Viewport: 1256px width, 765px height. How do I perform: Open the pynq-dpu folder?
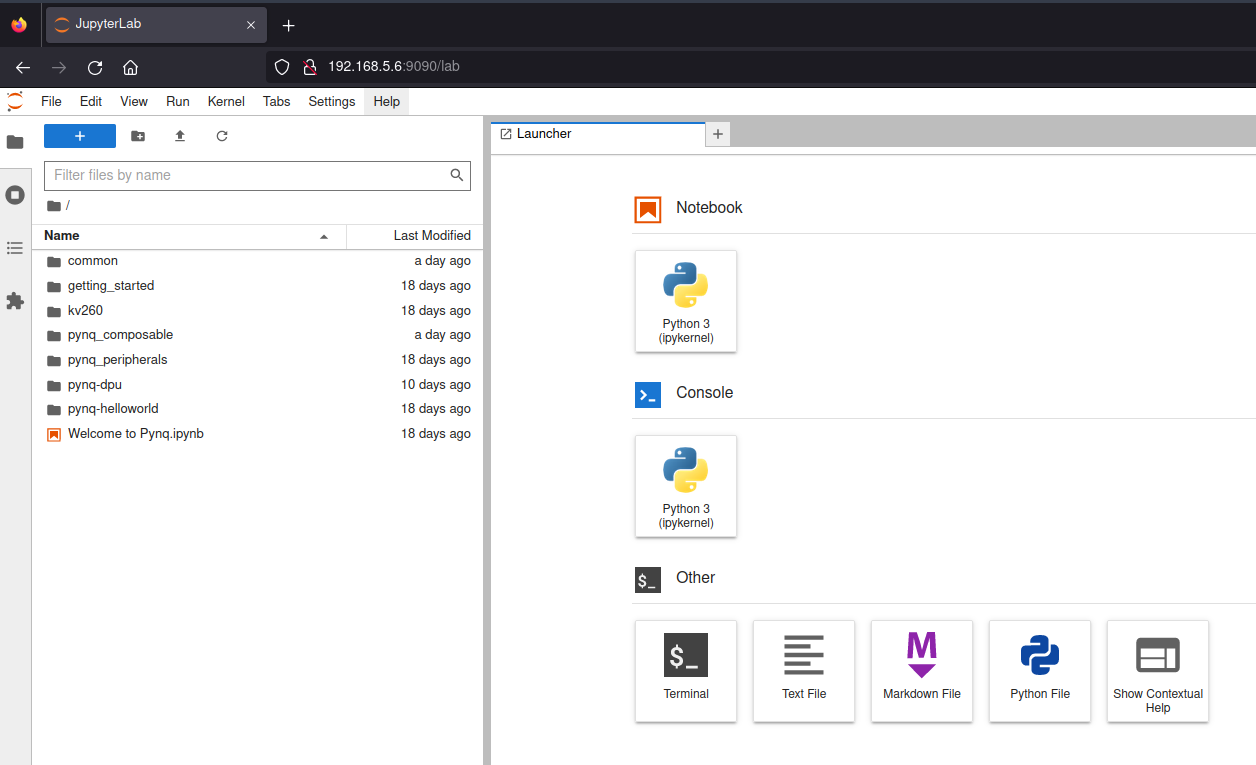(x=95, y=385)
